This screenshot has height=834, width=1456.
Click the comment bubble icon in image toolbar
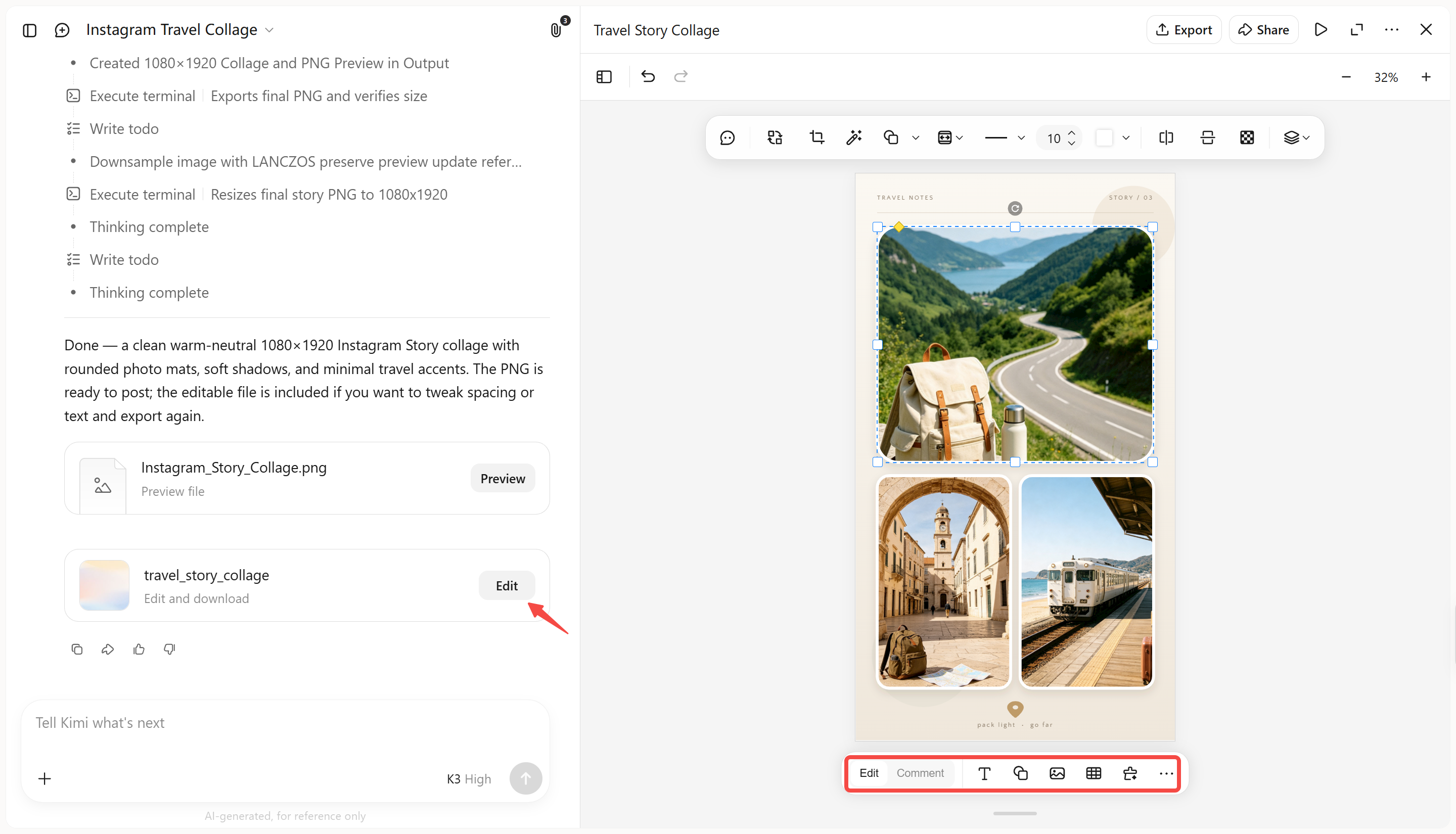pyautogui.click(x=727, y=137)
